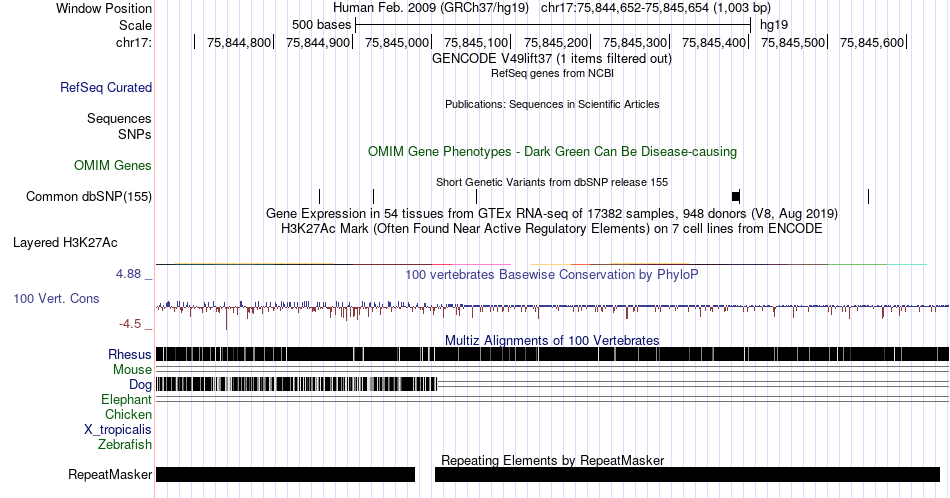Click the 100 vertebrates PhyloP title
950x498 pixels.
(552, 274)
